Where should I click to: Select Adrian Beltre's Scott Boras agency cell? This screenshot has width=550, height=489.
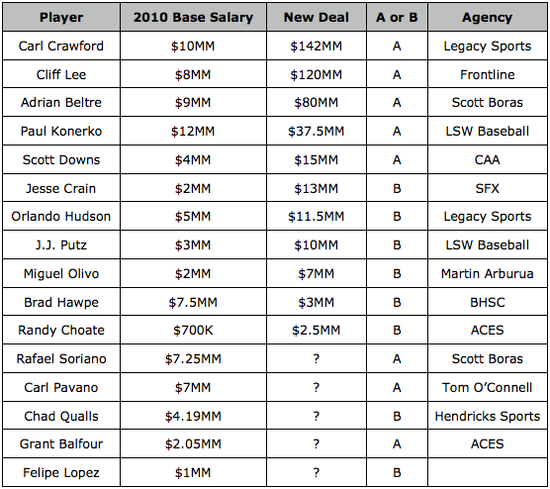click(x=487, y=102)
